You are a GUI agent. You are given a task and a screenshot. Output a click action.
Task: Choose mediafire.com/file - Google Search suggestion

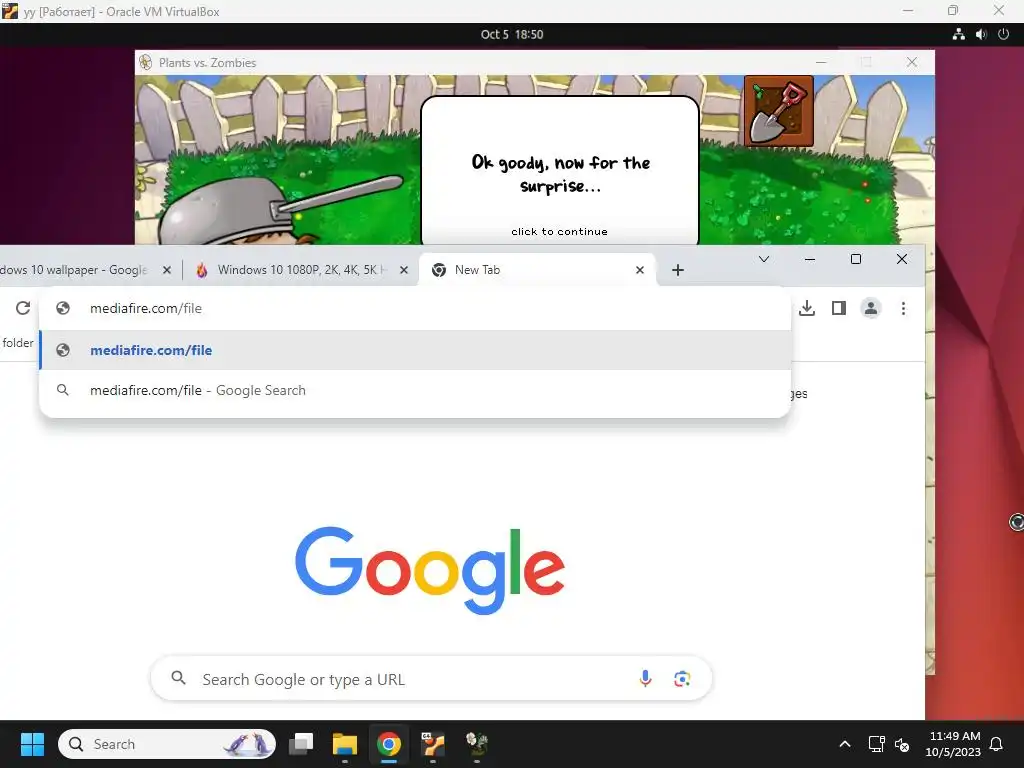(415, 391)
